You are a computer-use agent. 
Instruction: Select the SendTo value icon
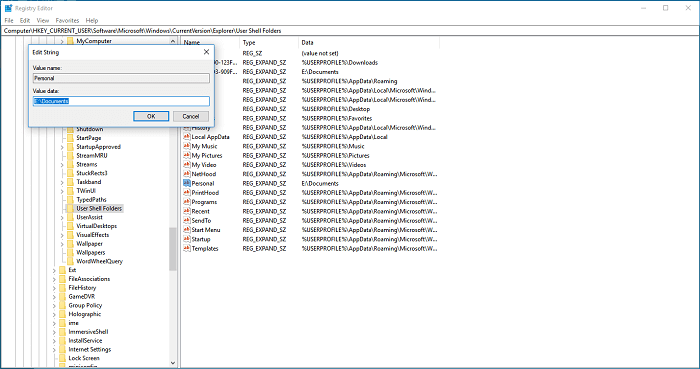(x=187, y=220)
